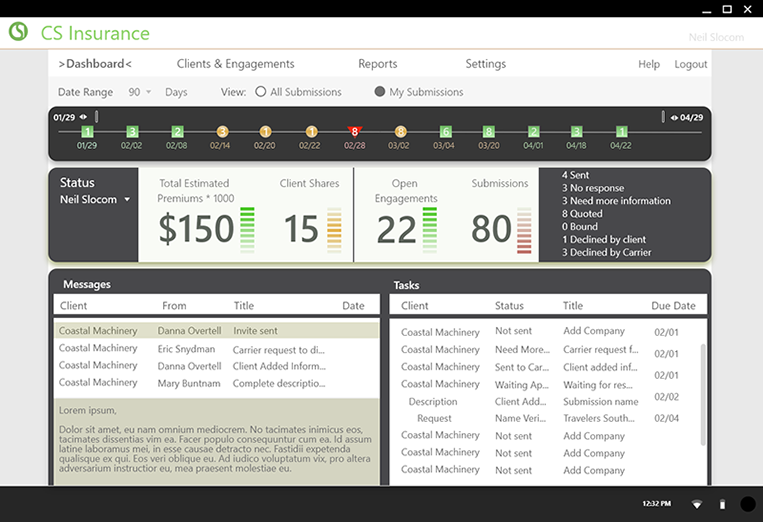Click the Logout link
Viewport: 763px width, 522px height.
tap(690, 64)
